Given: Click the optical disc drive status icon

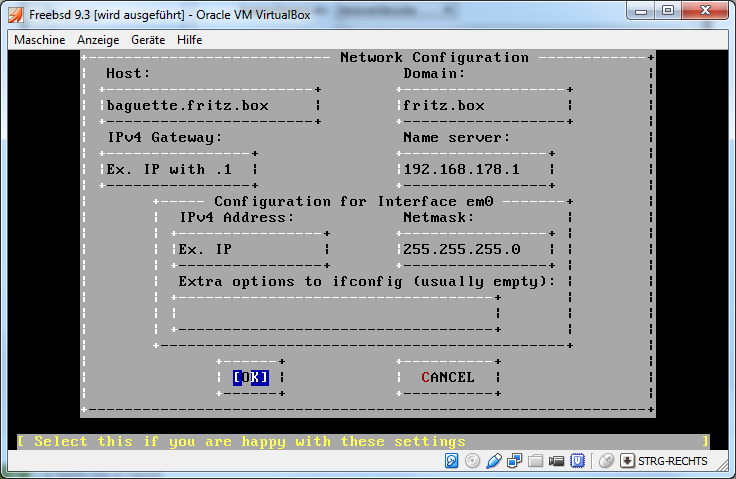Looking at the screenshot, I should pyautogui.click(x=472, y=461).
